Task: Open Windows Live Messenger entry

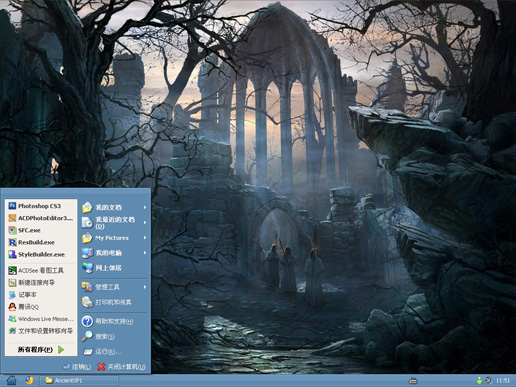Action: [41, 319]
